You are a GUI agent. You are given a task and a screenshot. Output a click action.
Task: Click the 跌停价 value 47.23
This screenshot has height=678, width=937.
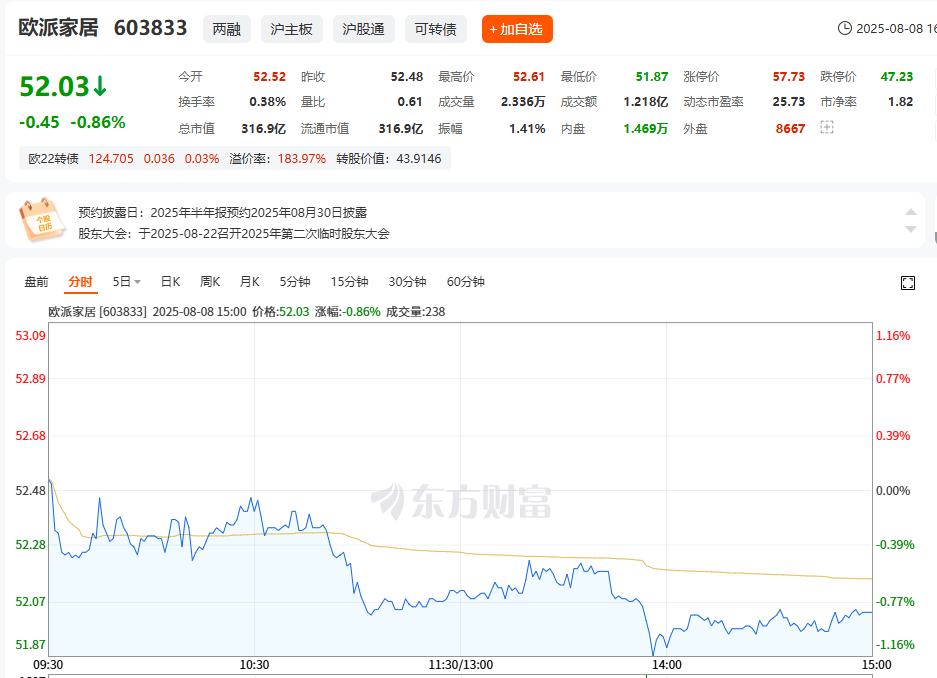896,77
